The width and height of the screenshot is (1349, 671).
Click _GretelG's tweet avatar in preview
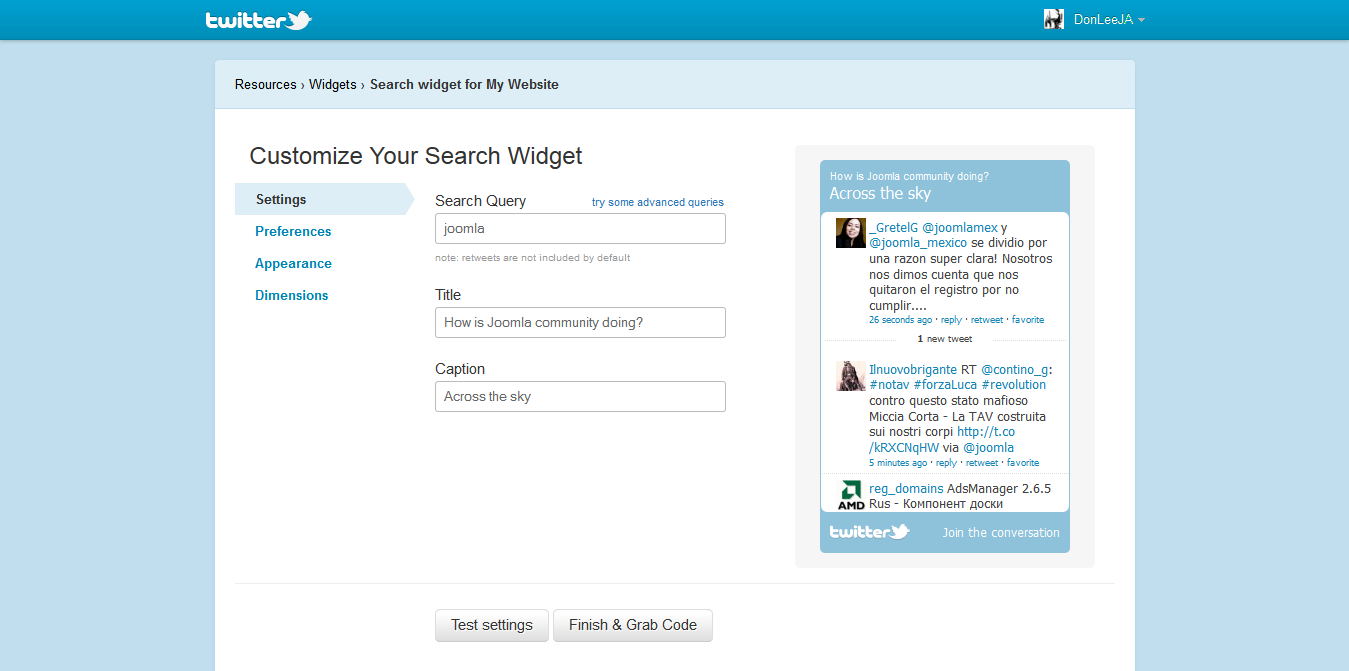click(851, 233)
